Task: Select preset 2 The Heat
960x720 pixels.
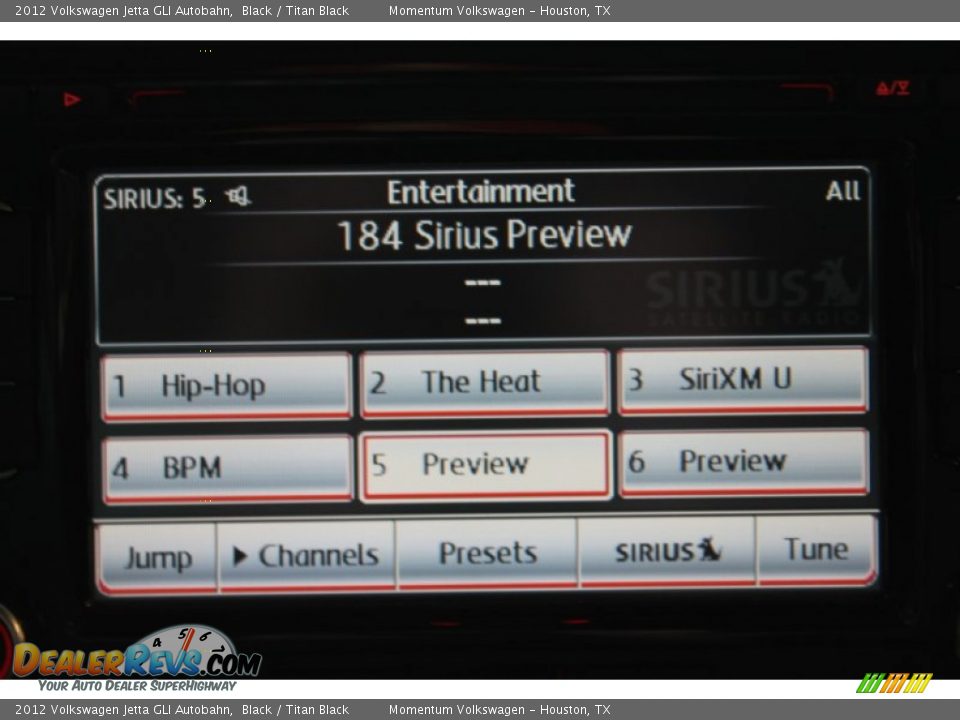Action: pyautogui.click(x=484, y=383)
